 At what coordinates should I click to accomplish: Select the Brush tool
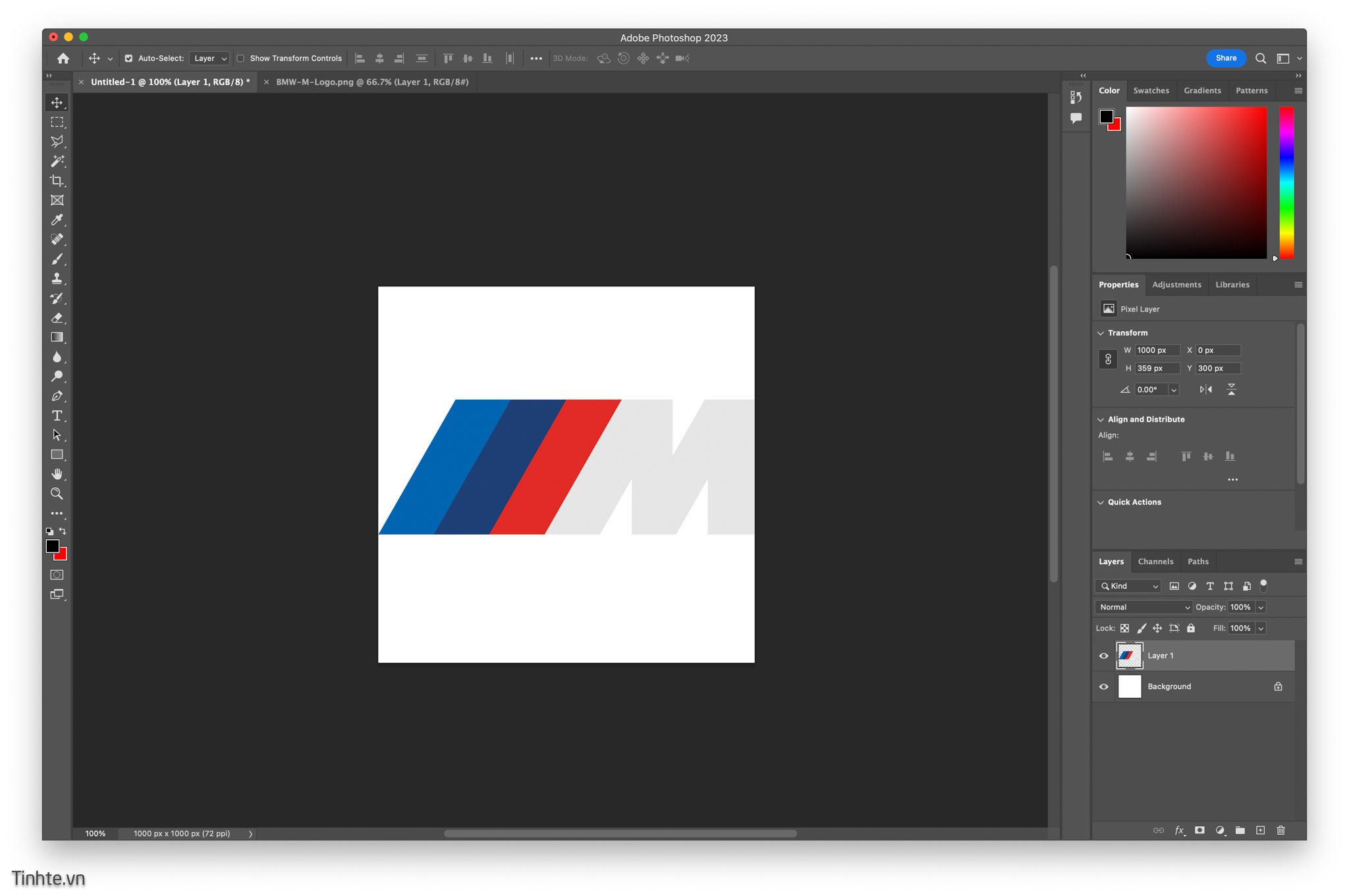(57, 259)
